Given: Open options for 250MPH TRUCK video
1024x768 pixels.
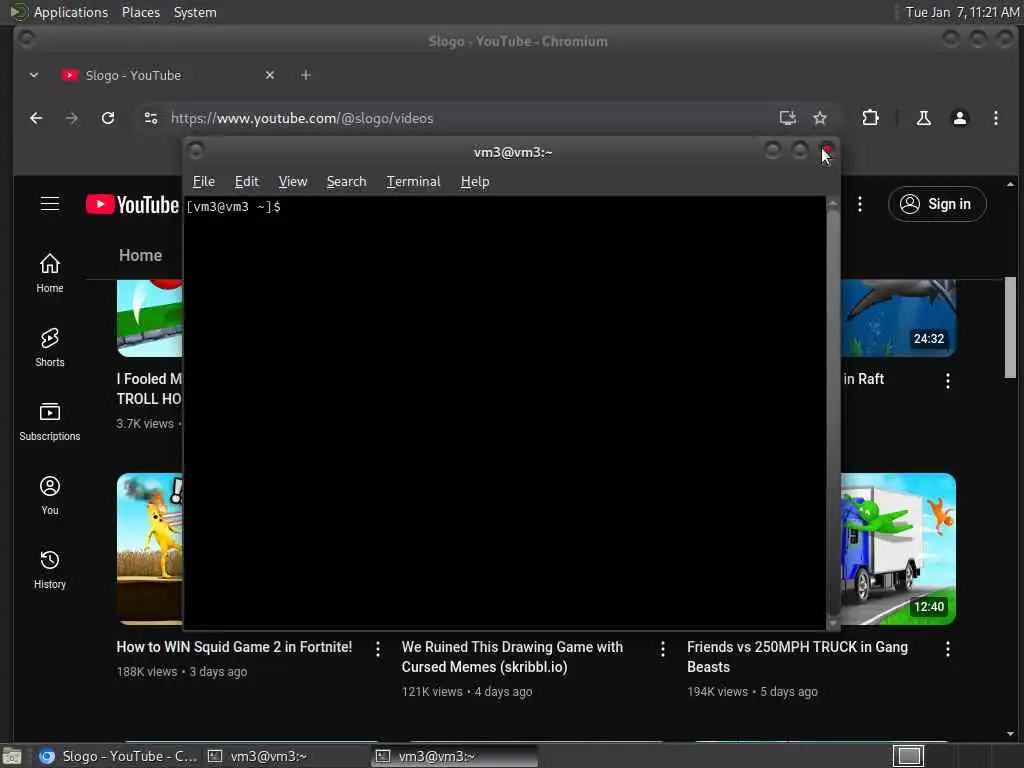Looking at the screenshot, I should 948,648.
